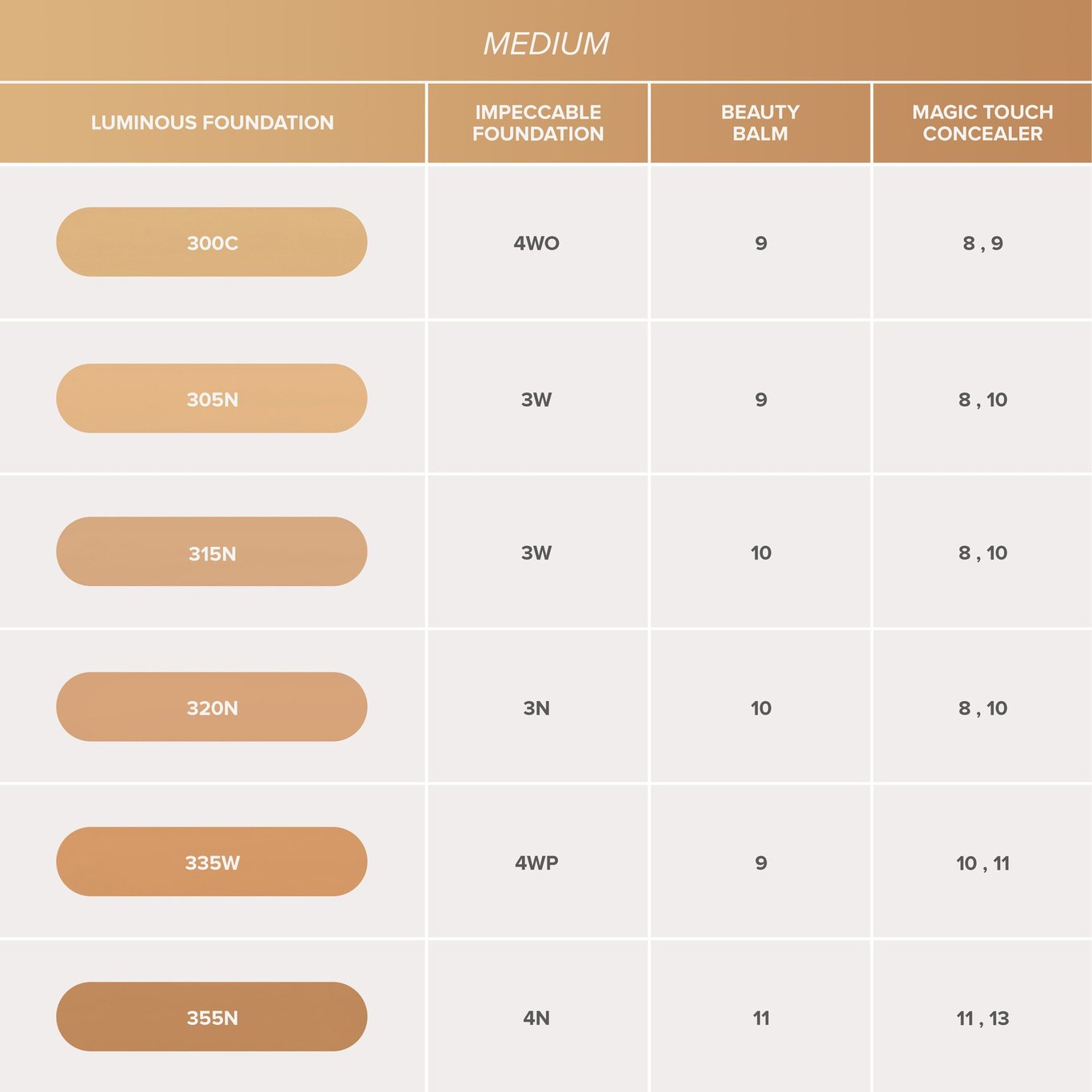Screen dimensions: 1092x1092
Task: Click the 300C shade swatch
Action: 212,242
